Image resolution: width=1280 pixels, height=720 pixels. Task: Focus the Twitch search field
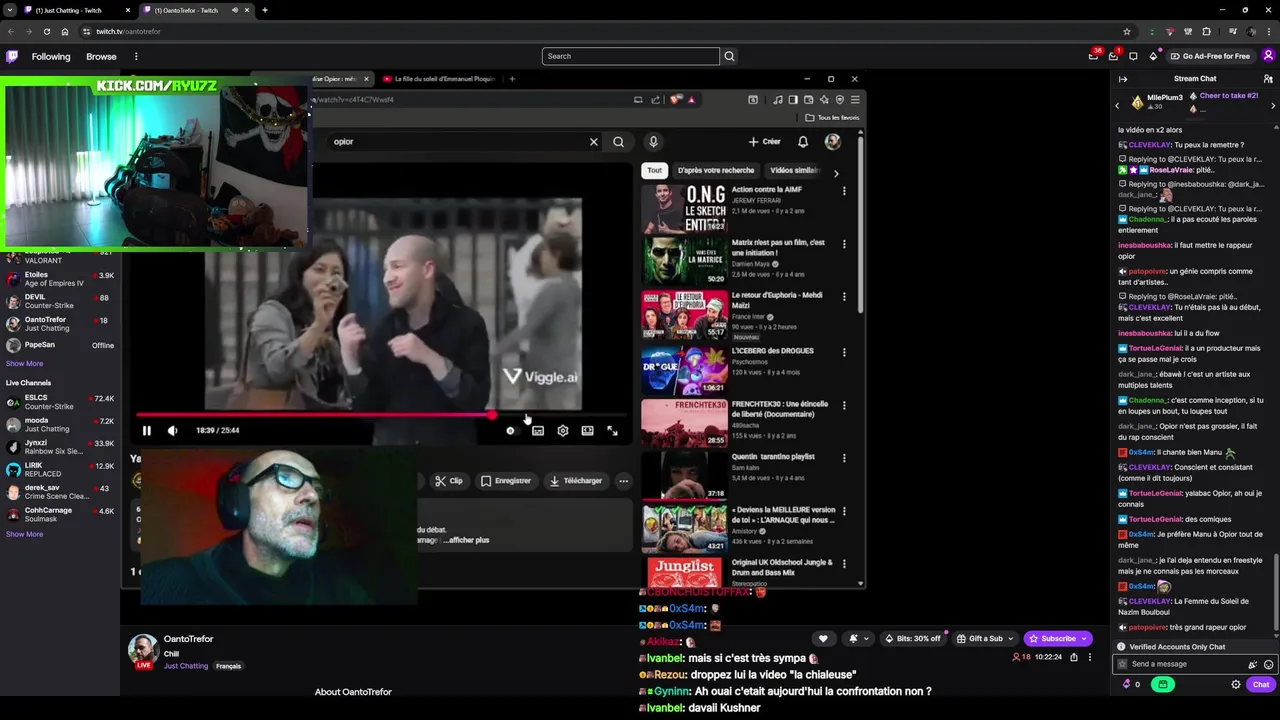(631, 56)
